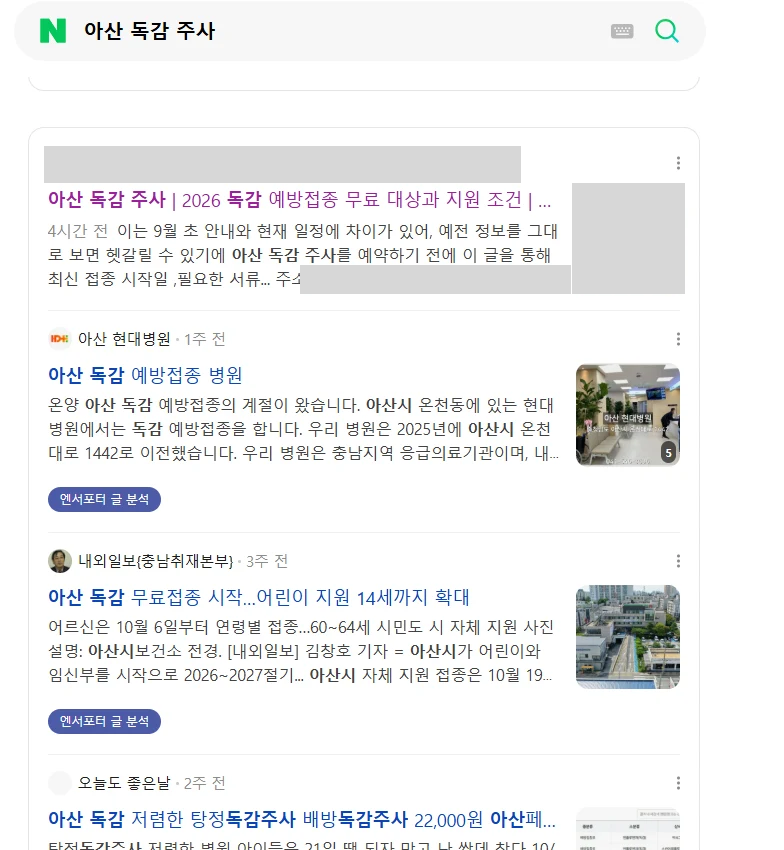Viewport: 784px width, 850px height.
Task: Open the 아산 현대병원 lobby thumbnail
Action: coord(628,415)
